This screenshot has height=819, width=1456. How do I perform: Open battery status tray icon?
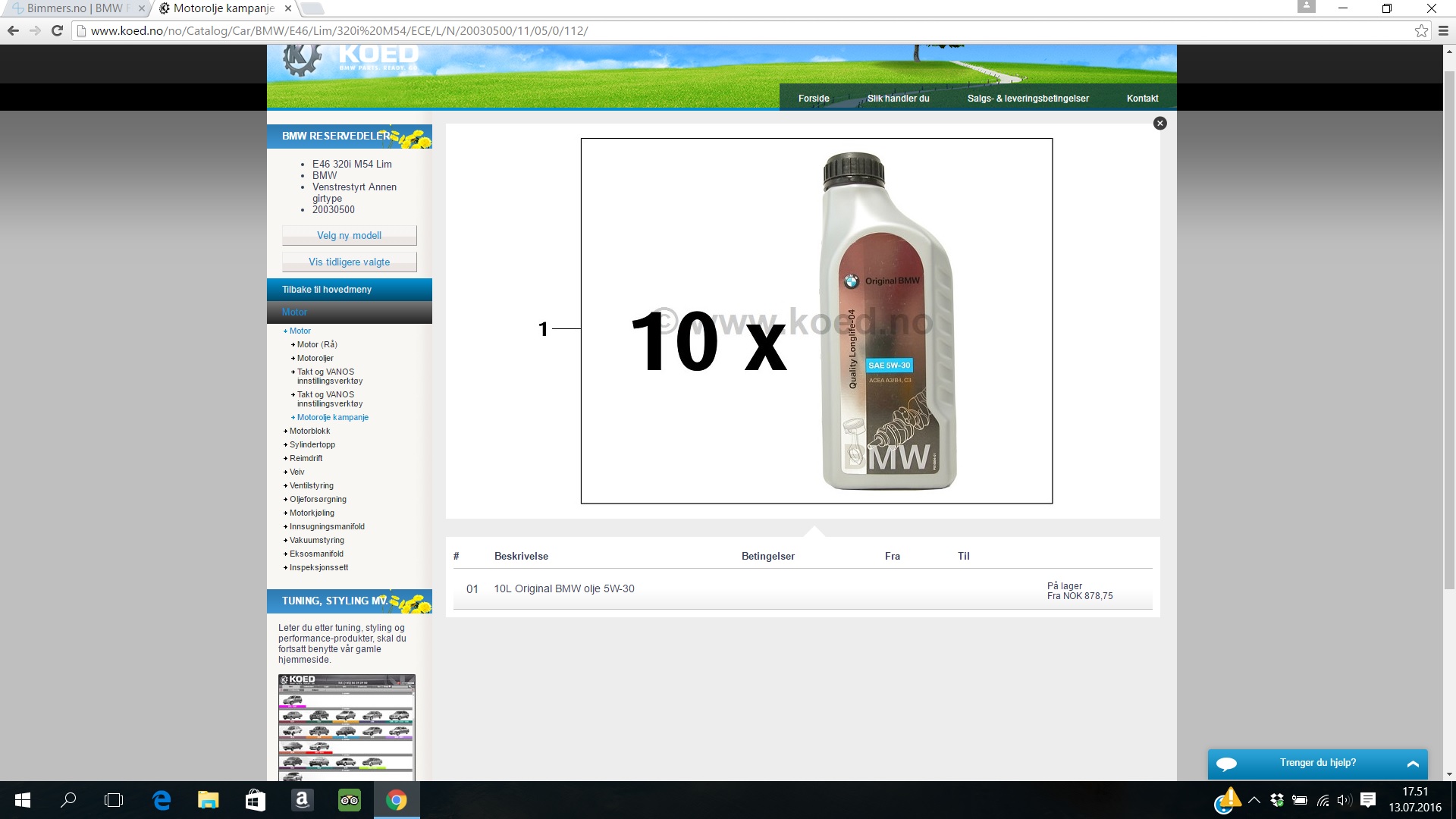pos(1300,800)
